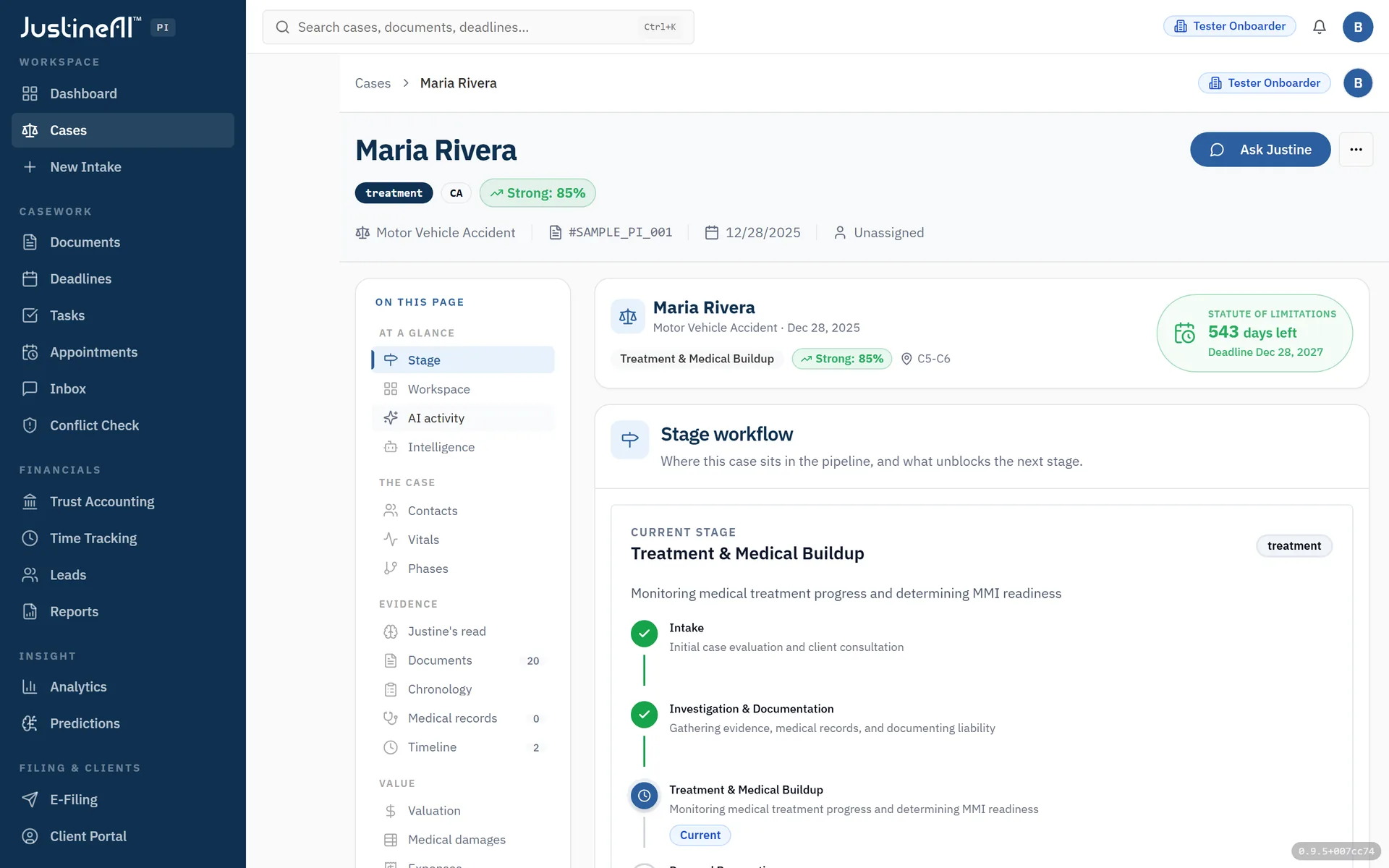
Task: Click the Conflict Check shield icon
Action: click(x=30, y=425)
